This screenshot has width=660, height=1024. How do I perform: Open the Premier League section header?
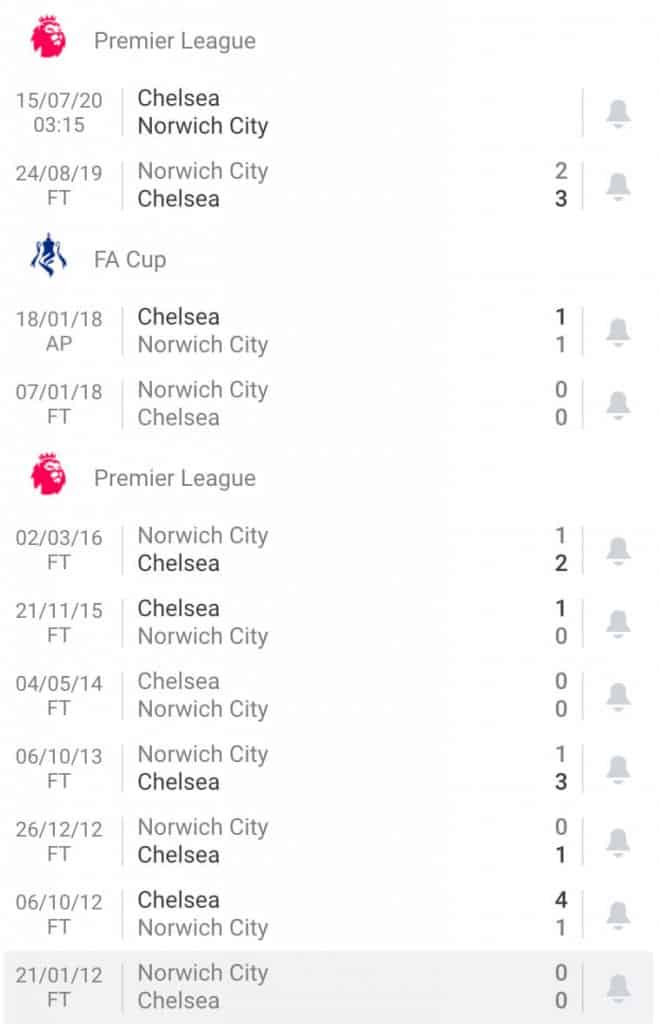coord(175,40)
